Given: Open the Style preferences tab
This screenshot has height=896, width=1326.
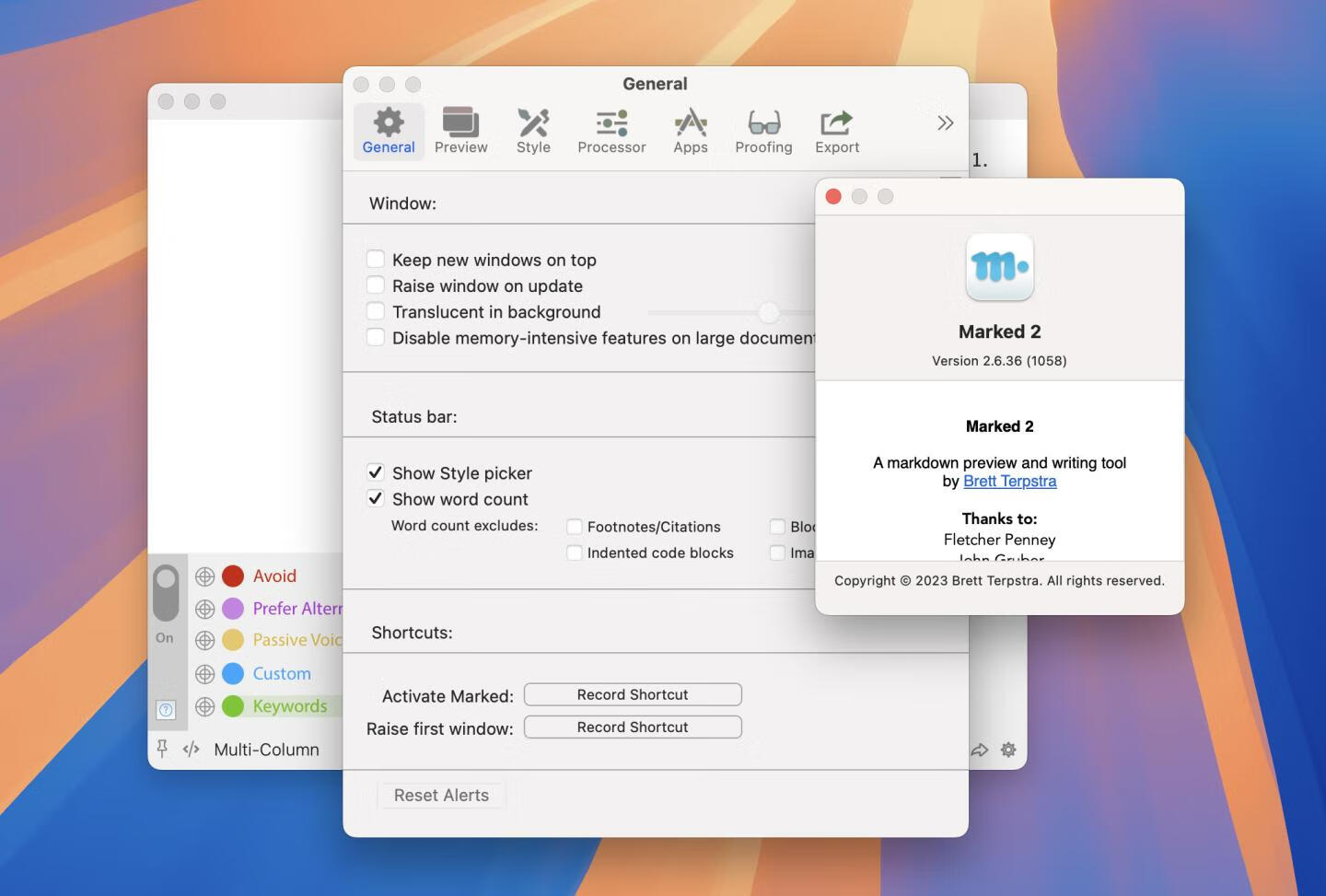Looking at the screenshot, I should [533, 131].
